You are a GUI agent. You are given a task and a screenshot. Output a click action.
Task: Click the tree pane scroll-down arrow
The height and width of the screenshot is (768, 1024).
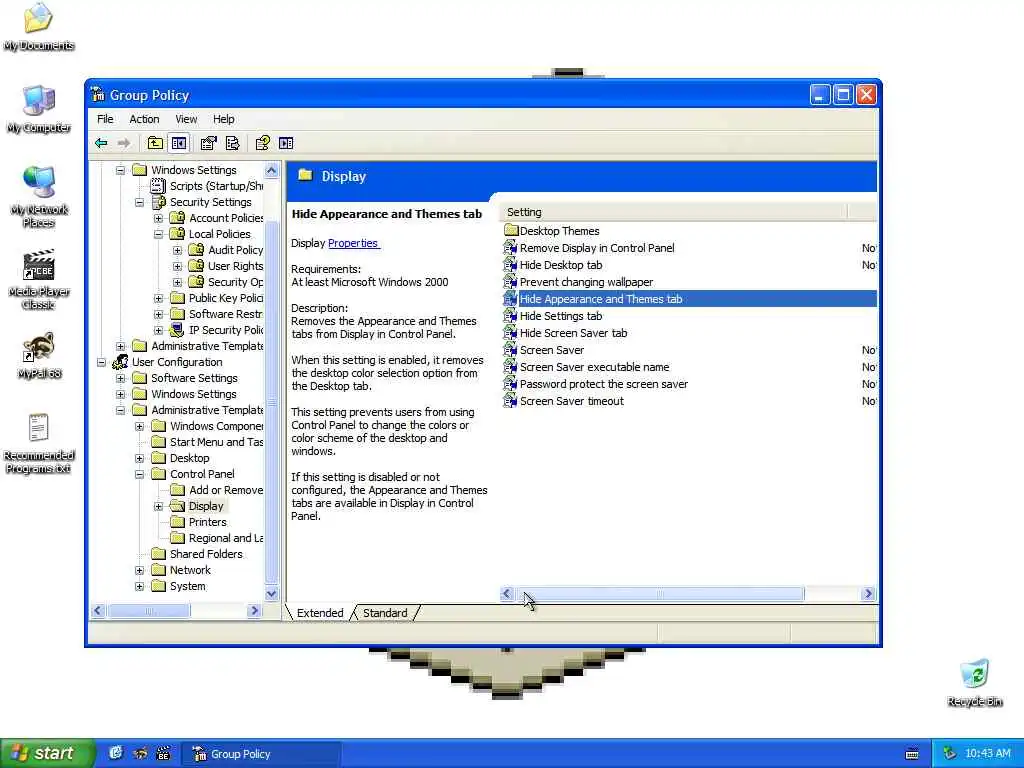coord(272,594)
